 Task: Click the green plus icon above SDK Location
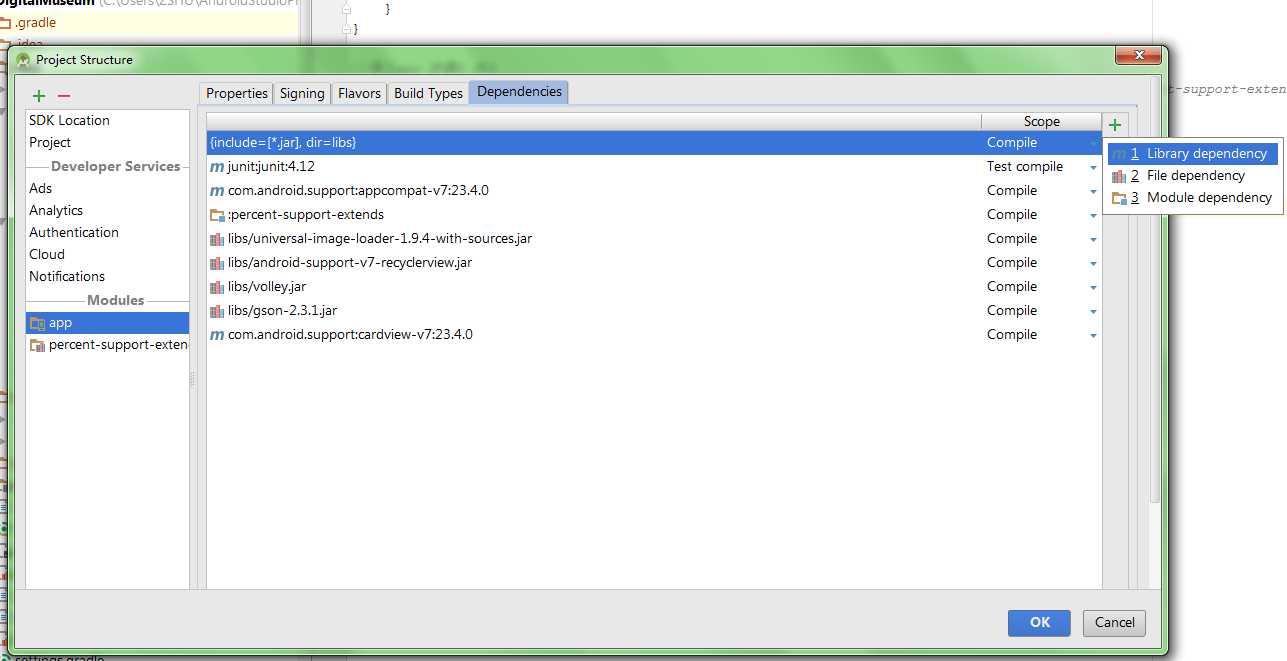point(39,96)
